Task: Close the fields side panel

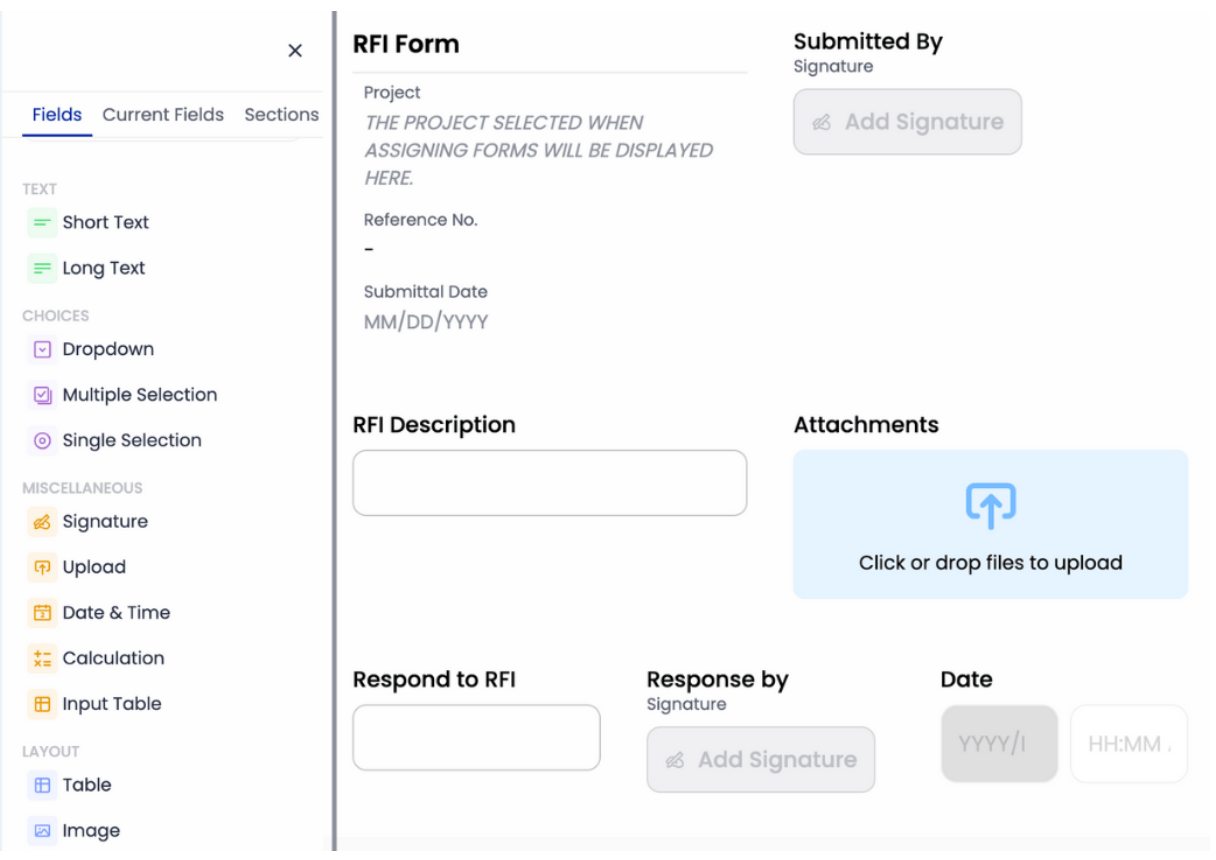Action: 295,51
